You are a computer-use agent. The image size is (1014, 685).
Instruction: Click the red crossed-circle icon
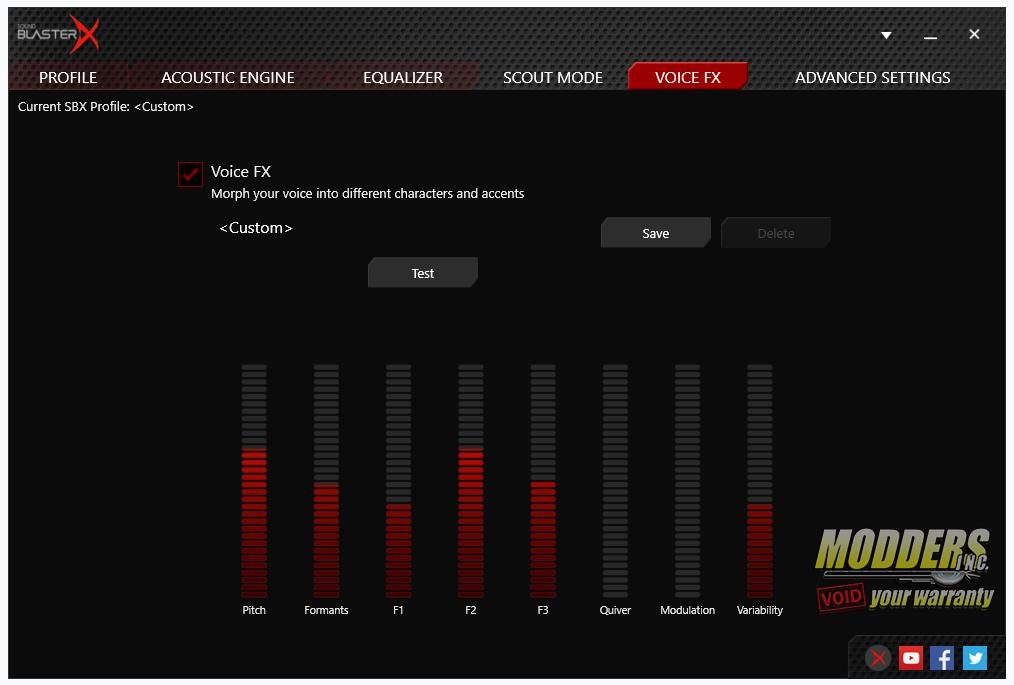tap(878, 657)
